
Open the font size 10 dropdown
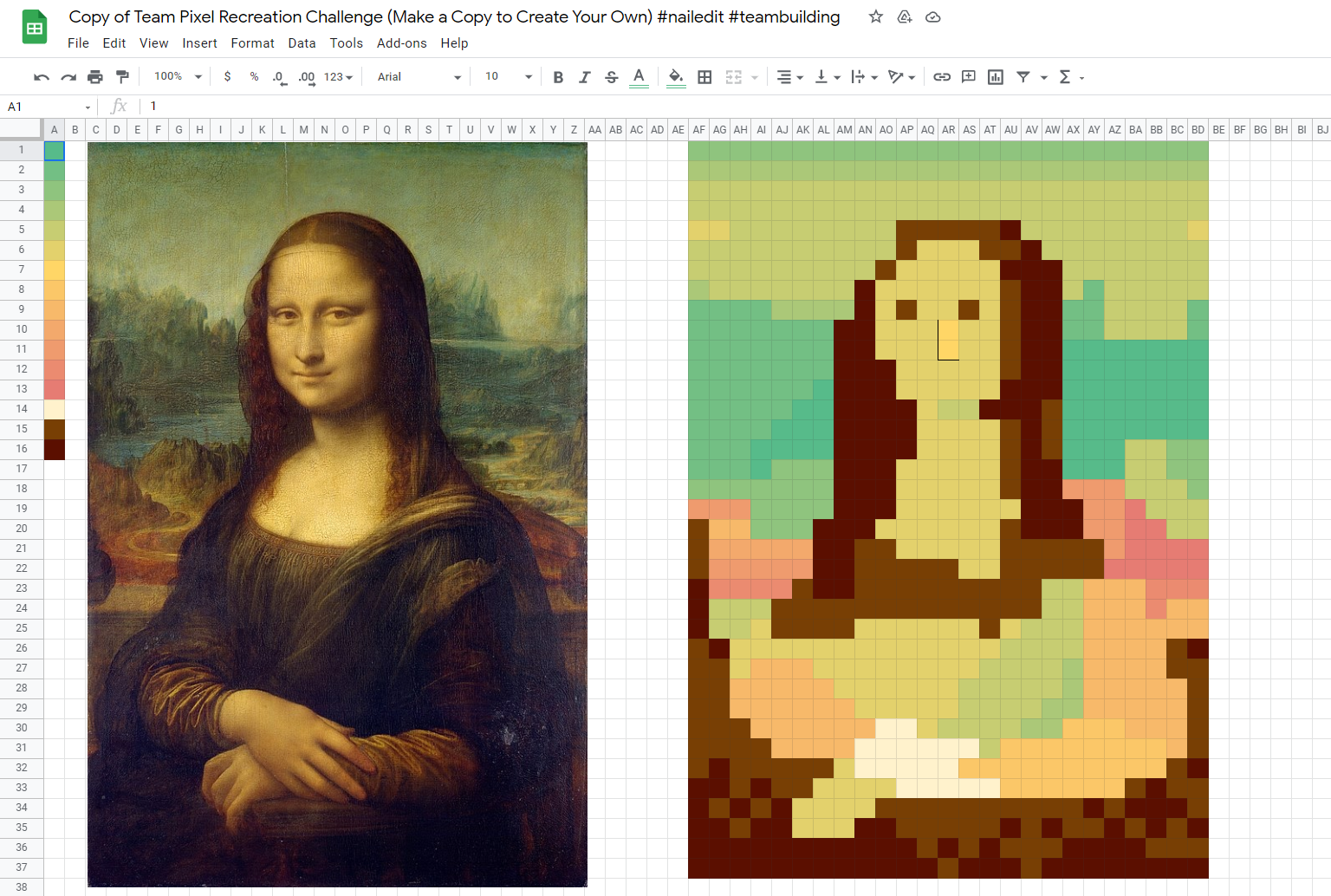(x=509, y=76)
